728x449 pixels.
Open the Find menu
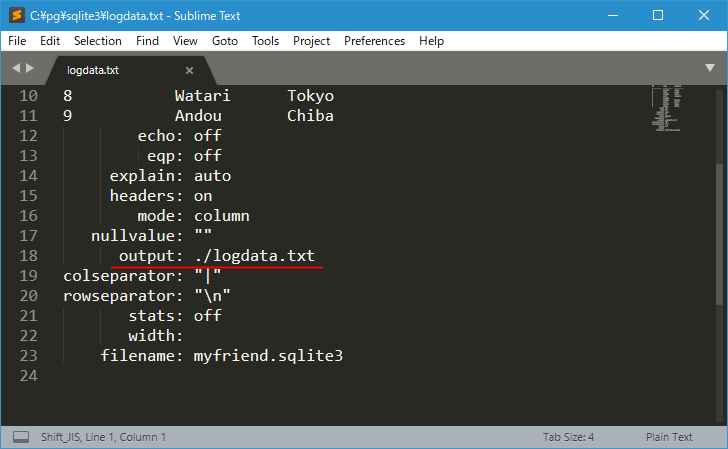point(147,41)
